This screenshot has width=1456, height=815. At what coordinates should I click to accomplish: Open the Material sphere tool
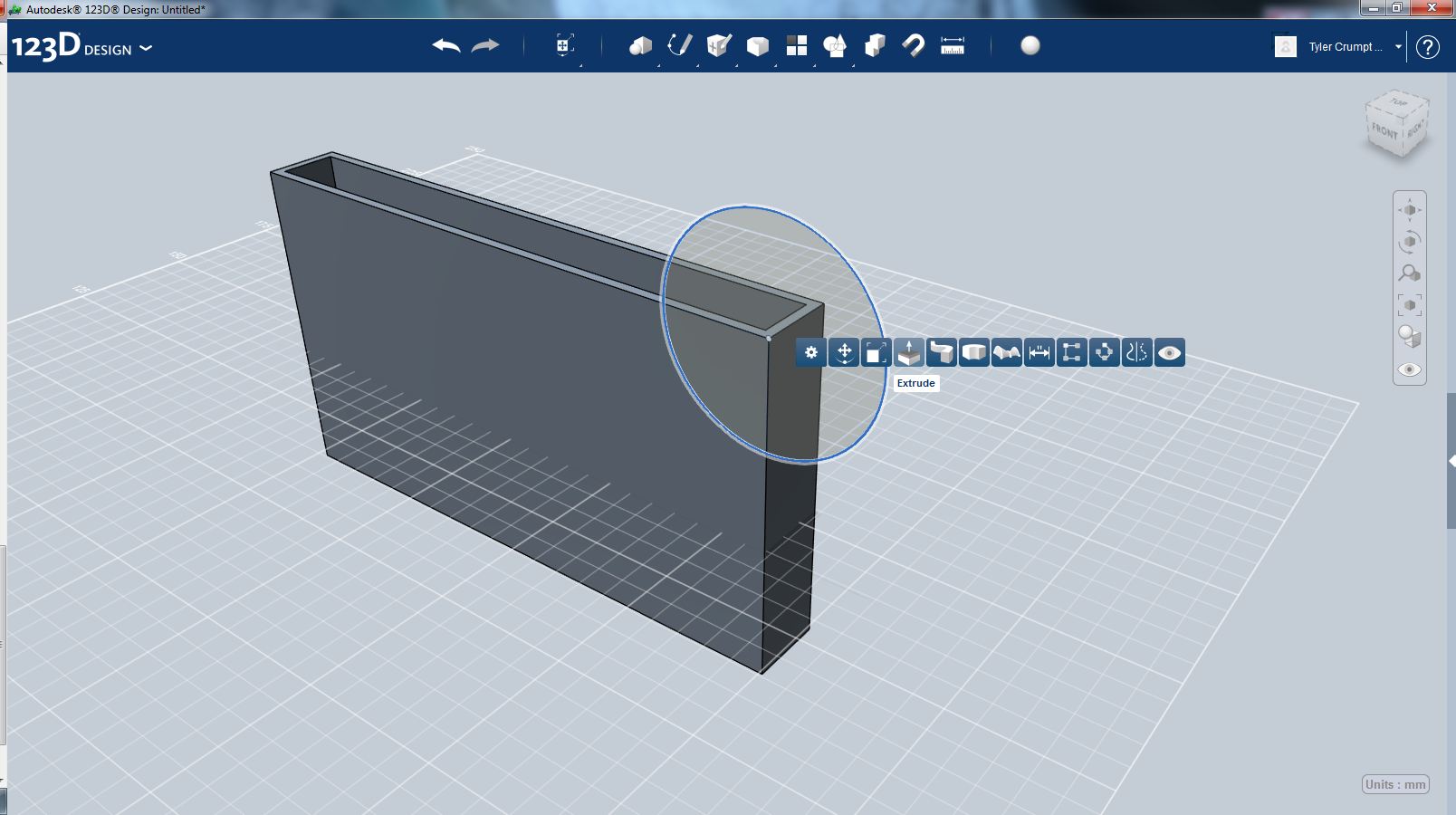[x=1030, y=45]
